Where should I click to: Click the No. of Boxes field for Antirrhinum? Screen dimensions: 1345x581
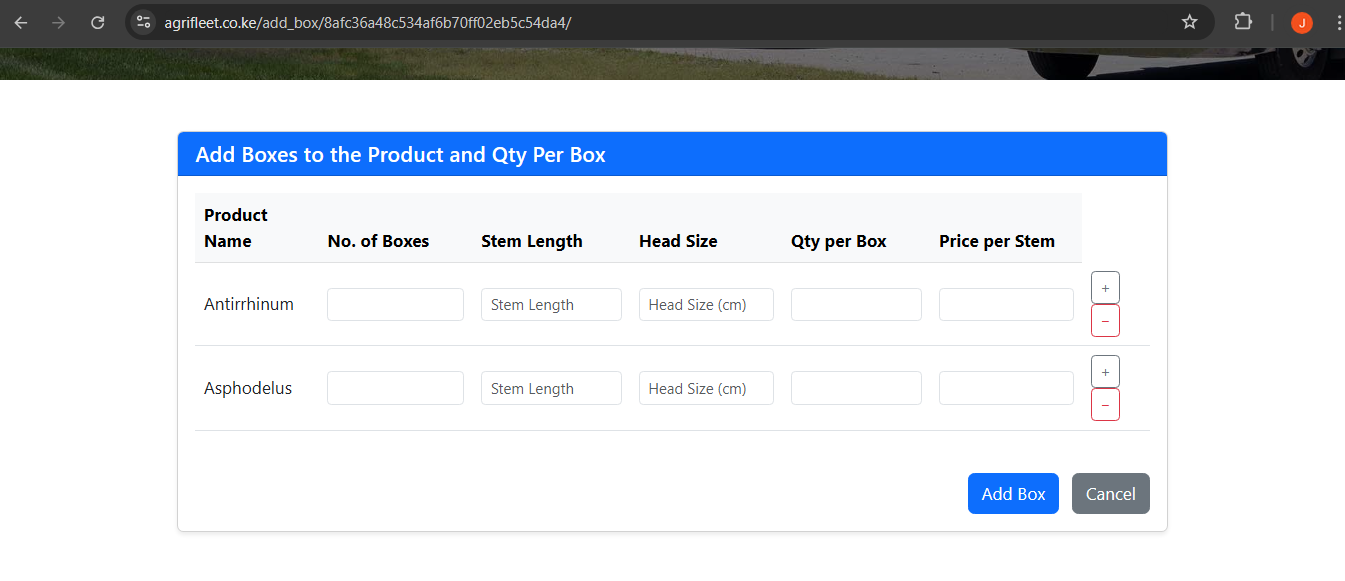pyautogui.click(x=395, y=304)
